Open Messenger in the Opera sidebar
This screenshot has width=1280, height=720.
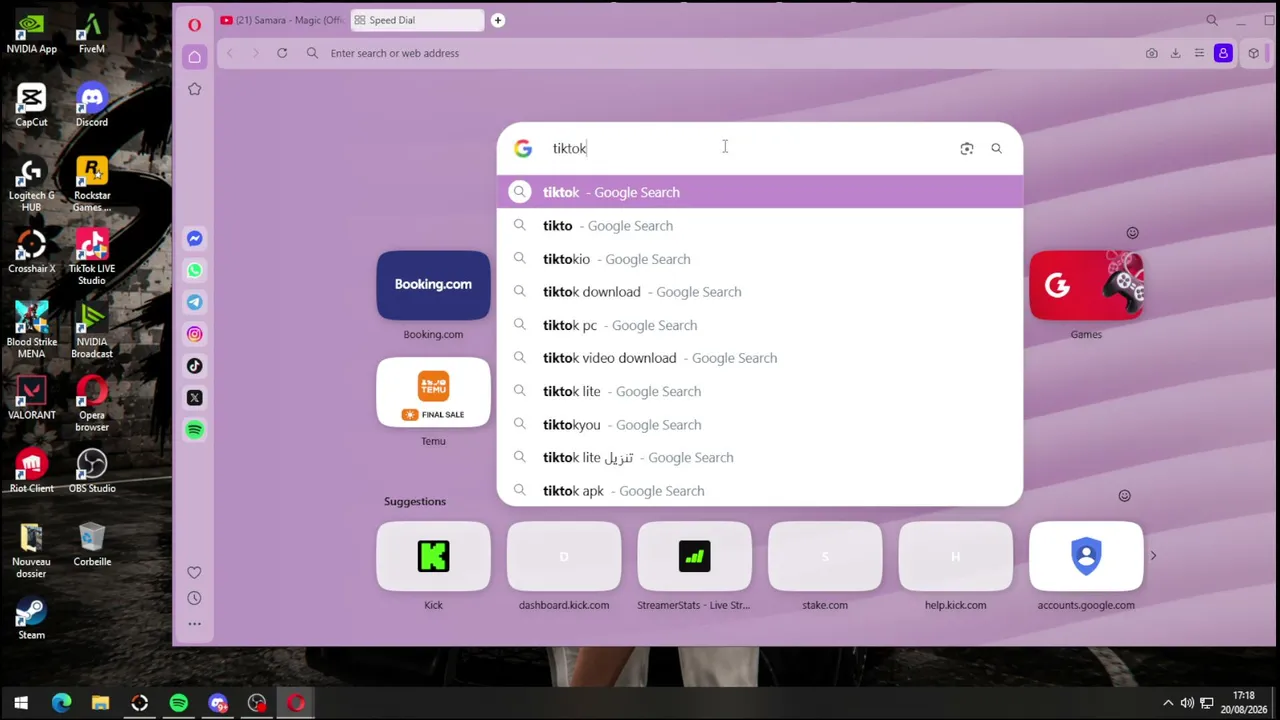pyautogui.click(x=194, y=238)
